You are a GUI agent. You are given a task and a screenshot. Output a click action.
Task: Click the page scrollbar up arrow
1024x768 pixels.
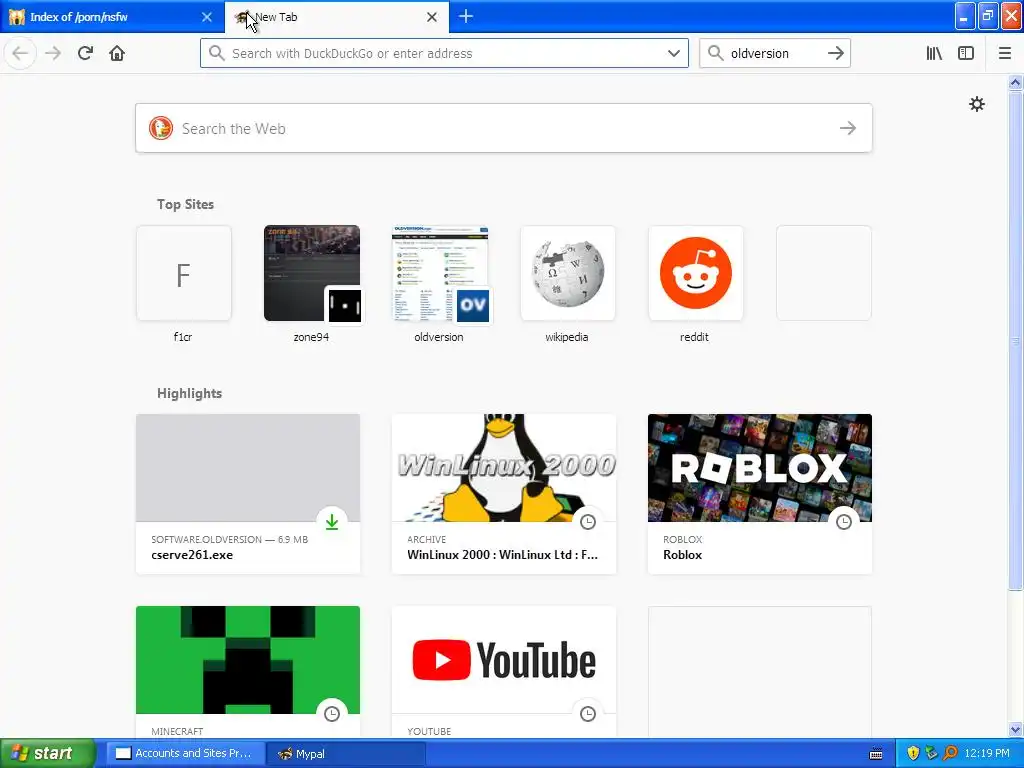click(1015, 82)
